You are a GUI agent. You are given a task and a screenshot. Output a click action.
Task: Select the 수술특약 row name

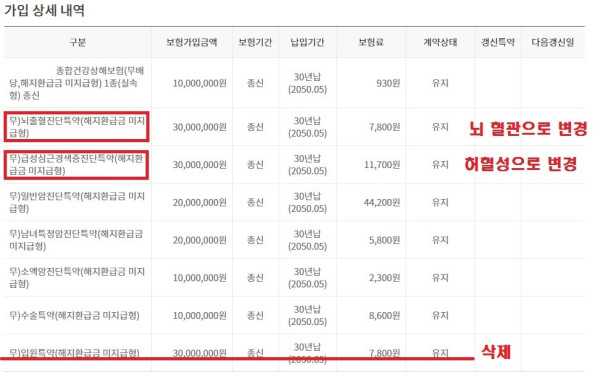click(x=74, y=315)
